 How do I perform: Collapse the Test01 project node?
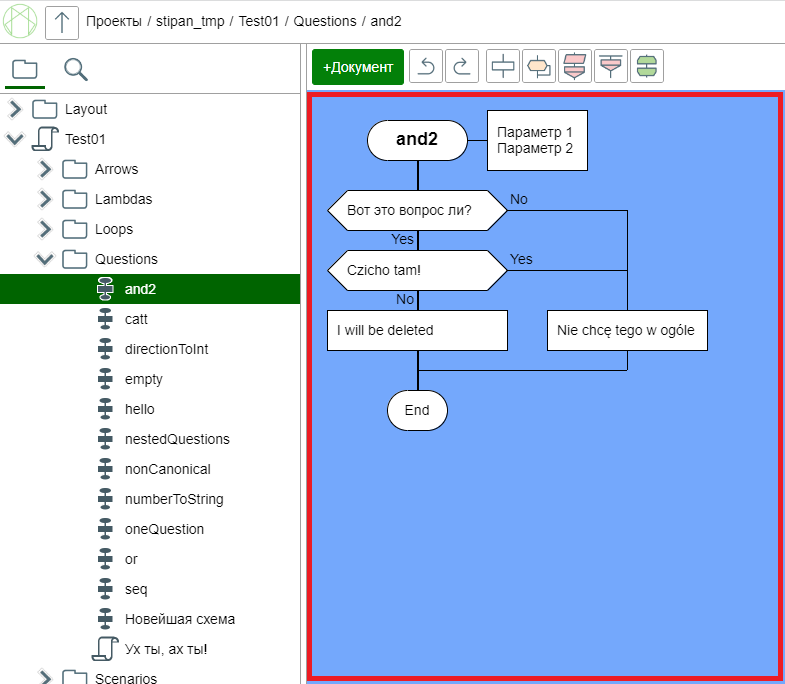15,139
